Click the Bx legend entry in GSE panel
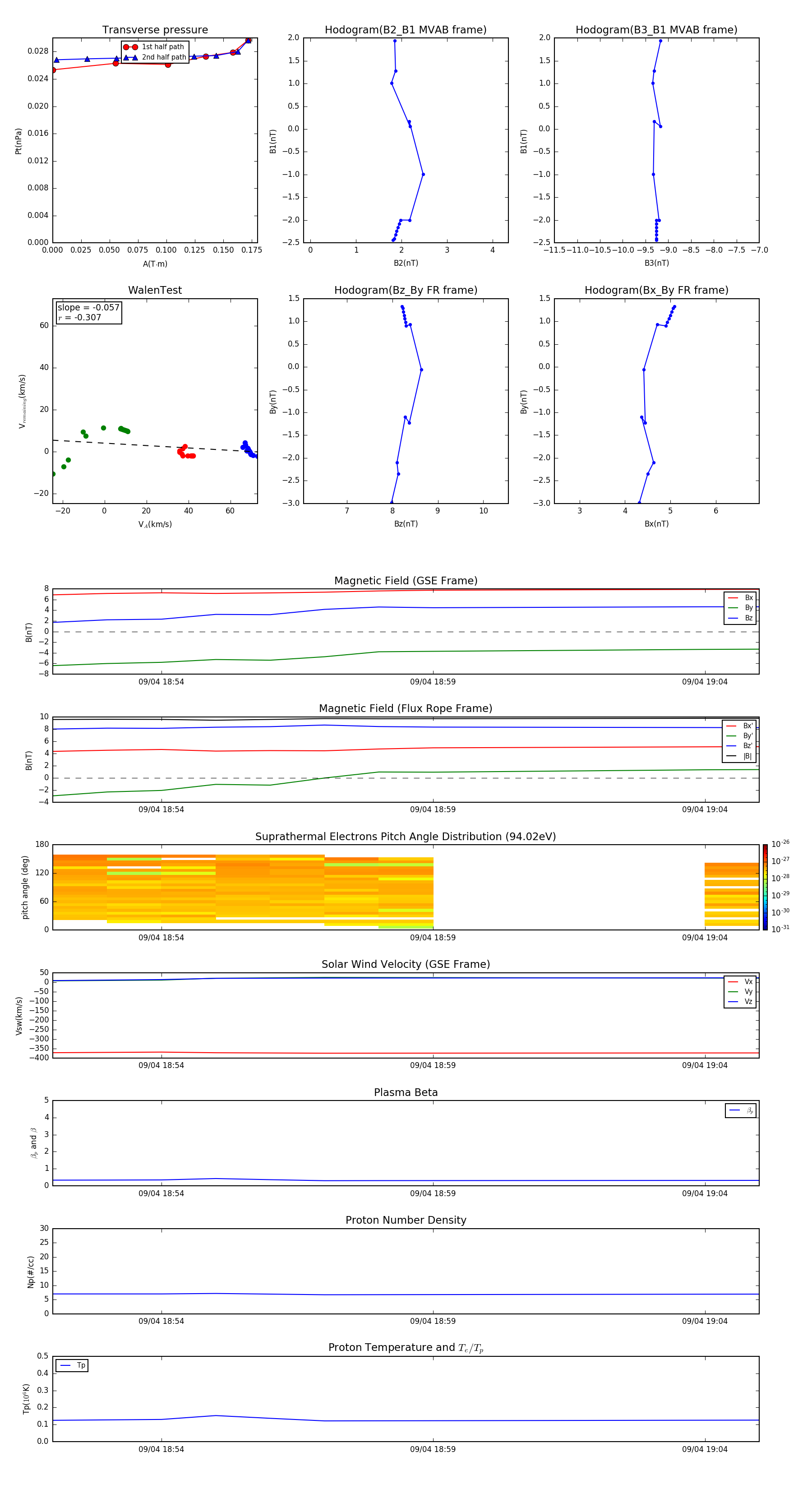The height and width of the screenshot is (1489, 812). click(740, 598)
